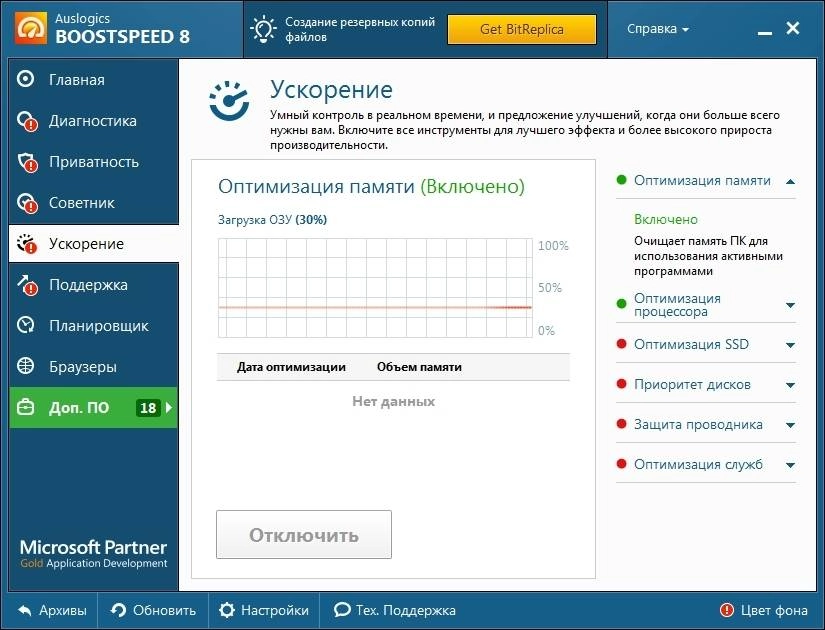Click the Нет данных text

(393, 402)
